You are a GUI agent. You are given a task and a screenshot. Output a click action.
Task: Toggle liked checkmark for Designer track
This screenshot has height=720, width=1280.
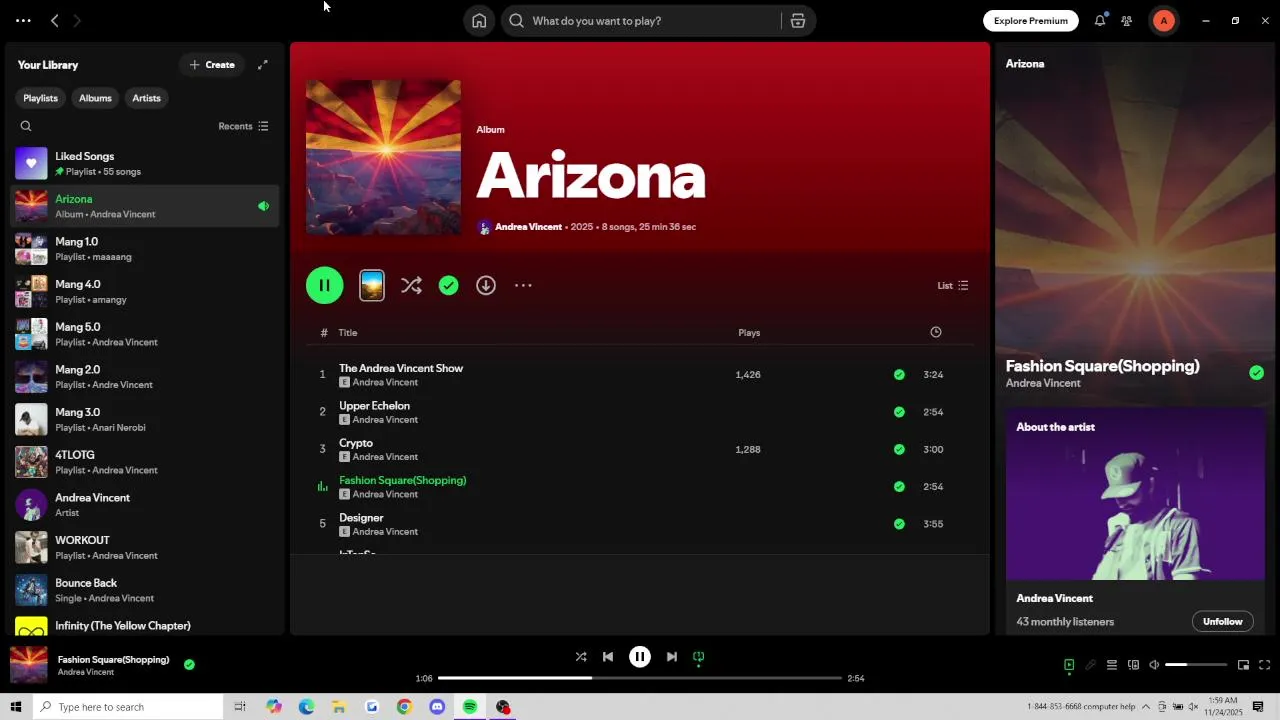[x=899, y=524]
